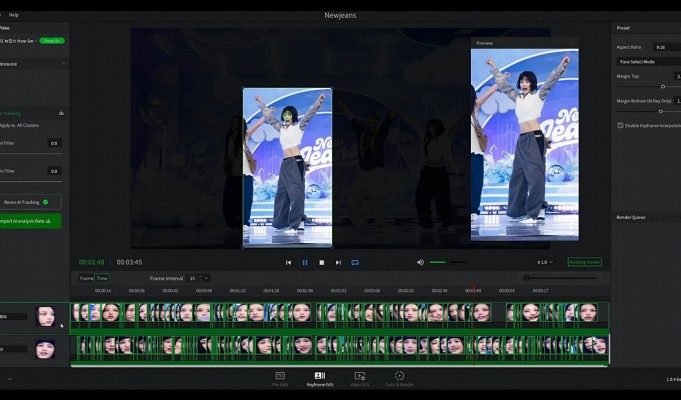This screenshot has height=400, width=681.
Task: Mute audio via the speaker icon
Action: (x=420, y=262)
